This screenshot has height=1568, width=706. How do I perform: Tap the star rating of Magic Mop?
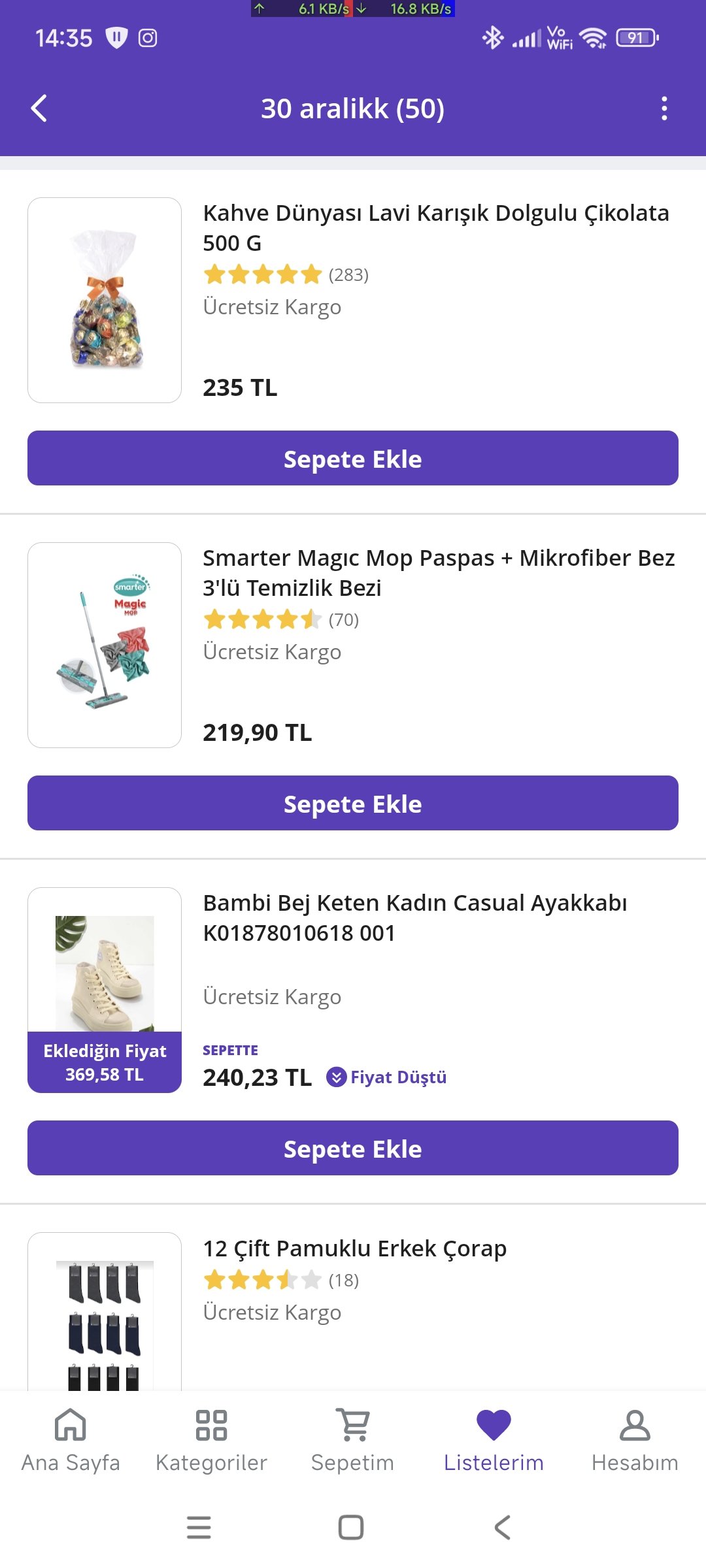[263, 619]
